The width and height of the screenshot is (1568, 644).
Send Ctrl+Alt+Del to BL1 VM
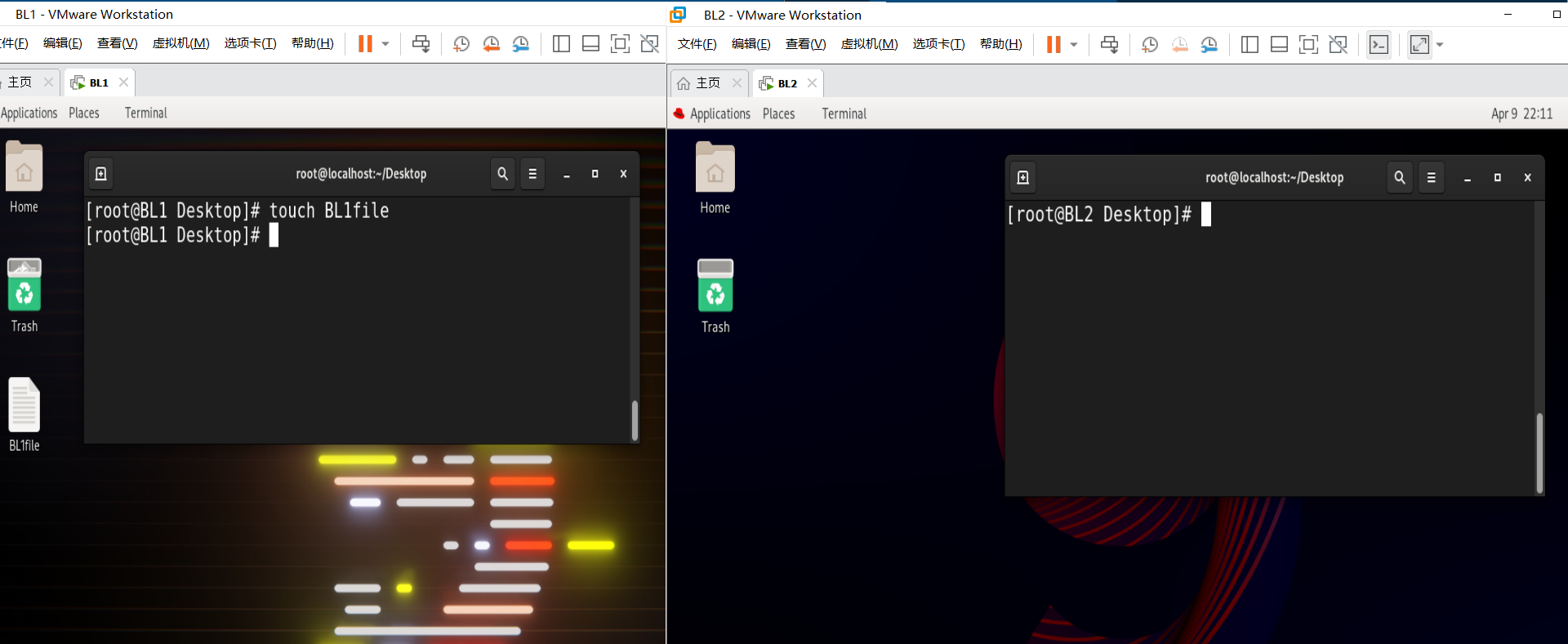(421, 44)
